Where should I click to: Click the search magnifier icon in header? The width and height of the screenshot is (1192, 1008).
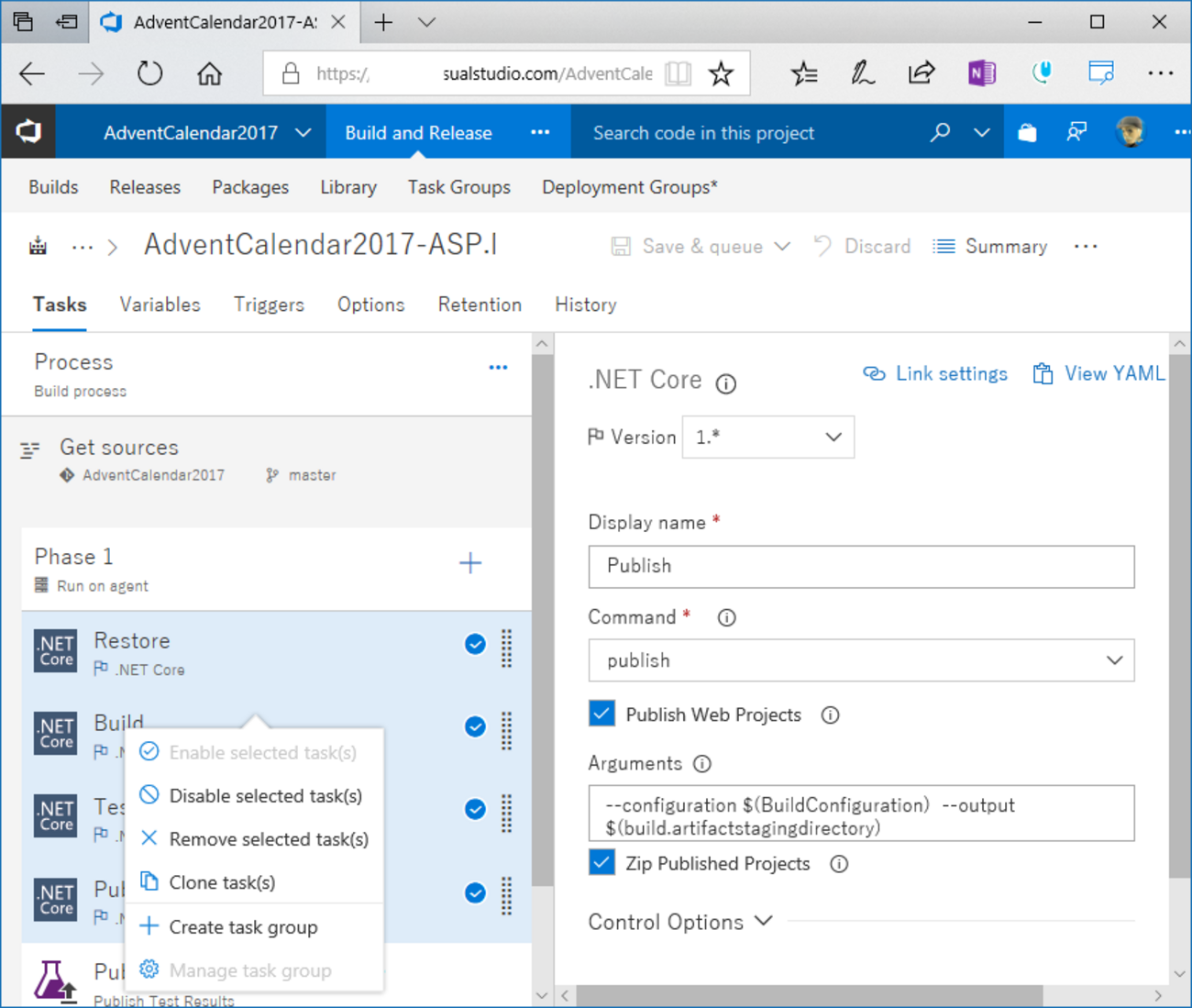click(940, 133)
